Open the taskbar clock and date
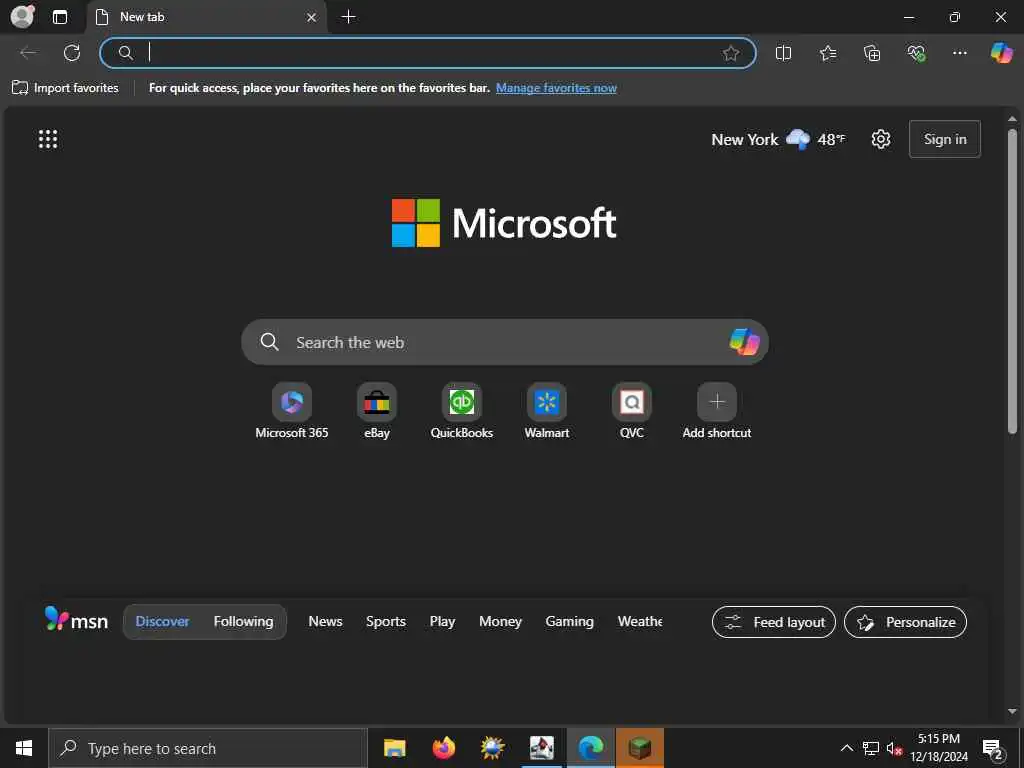This screenshot has width=1024, height=768. [939, 748]
